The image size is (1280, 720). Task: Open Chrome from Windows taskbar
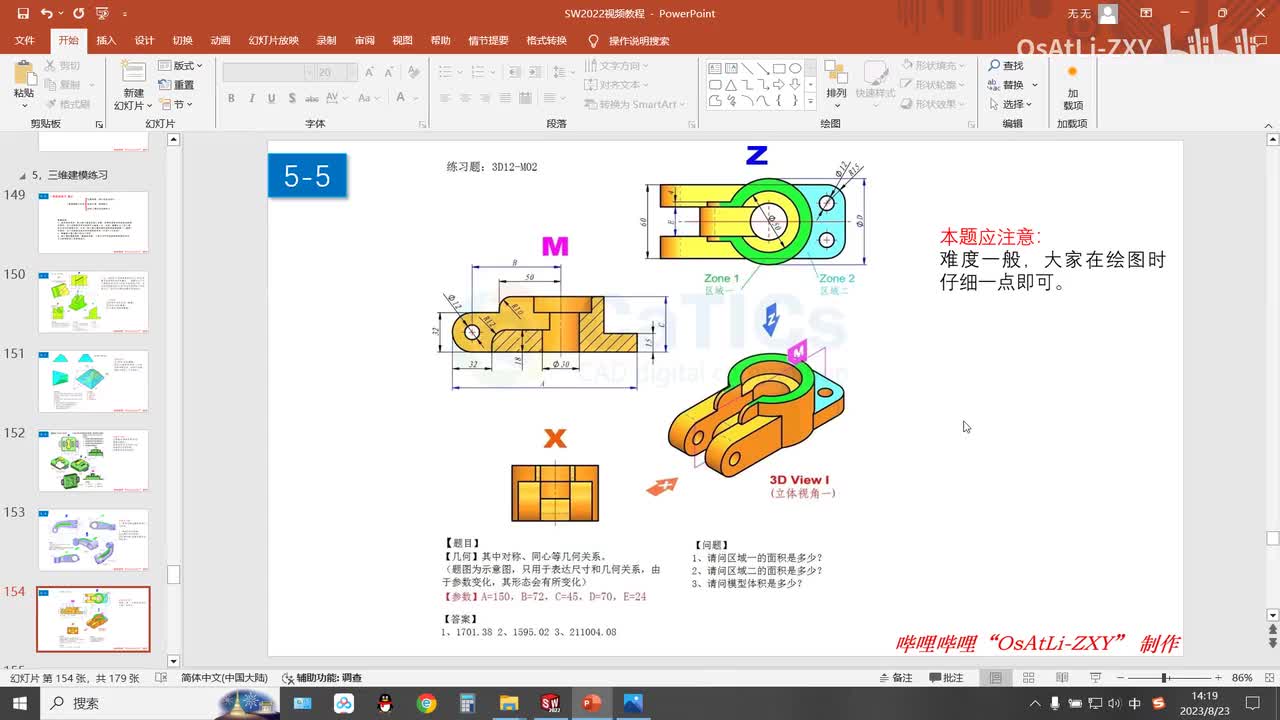(427, 703)
